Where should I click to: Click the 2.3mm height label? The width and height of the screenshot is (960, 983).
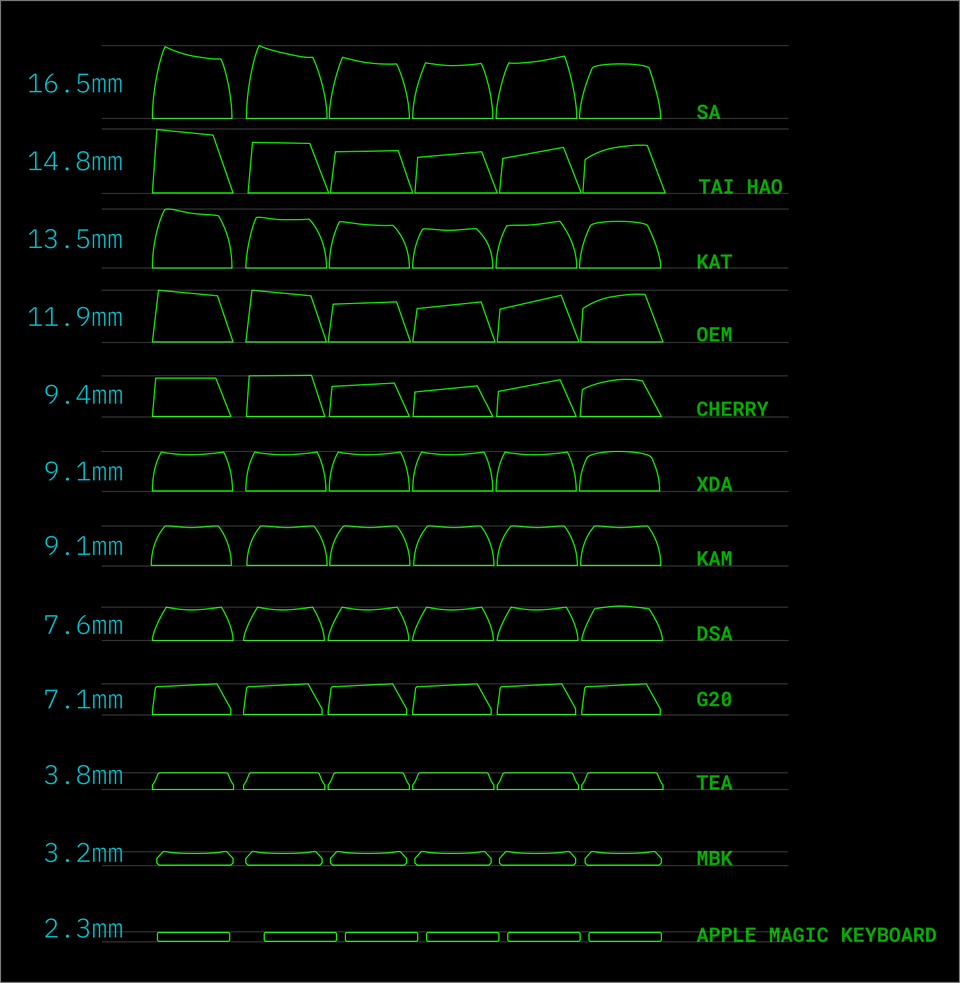tap(83, 929)
